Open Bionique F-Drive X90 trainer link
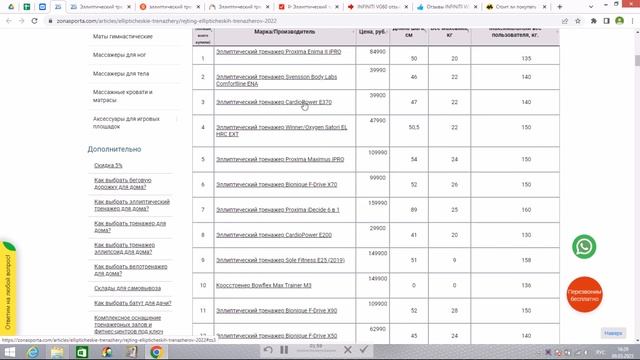Image resolution: width=640 pixels, height=360 pixels. (x=276, y=311)
